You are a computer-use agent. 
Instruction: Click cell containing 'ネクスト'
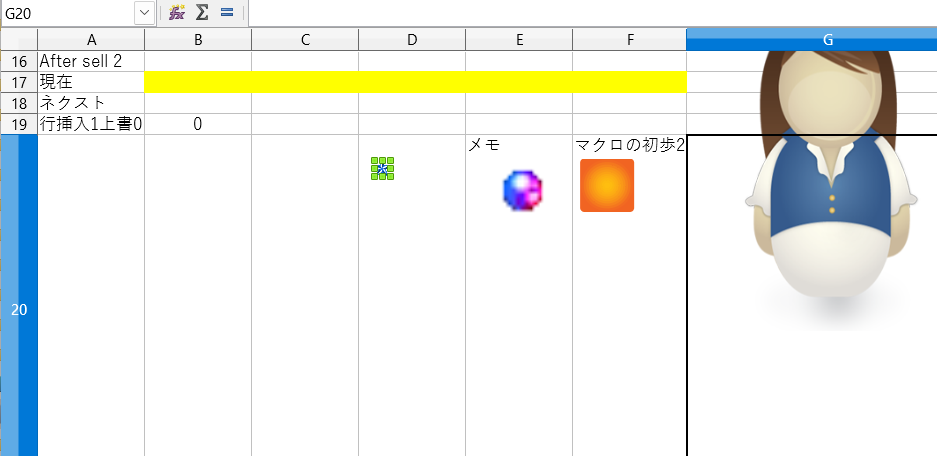click(x=91, y=103)
